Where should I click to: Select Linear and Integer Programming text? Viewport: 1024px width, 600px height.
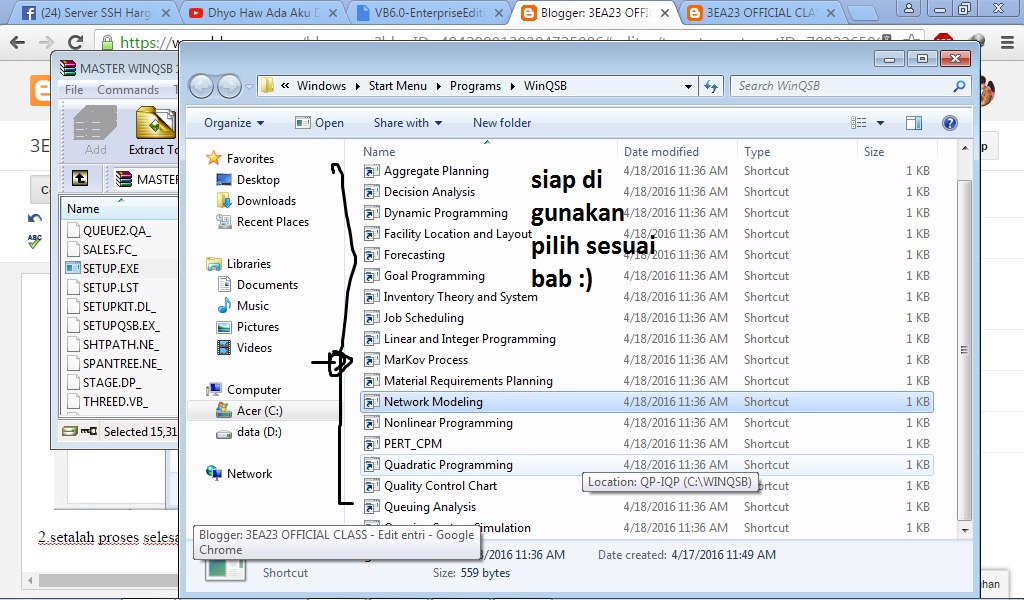tap(470, 339)
